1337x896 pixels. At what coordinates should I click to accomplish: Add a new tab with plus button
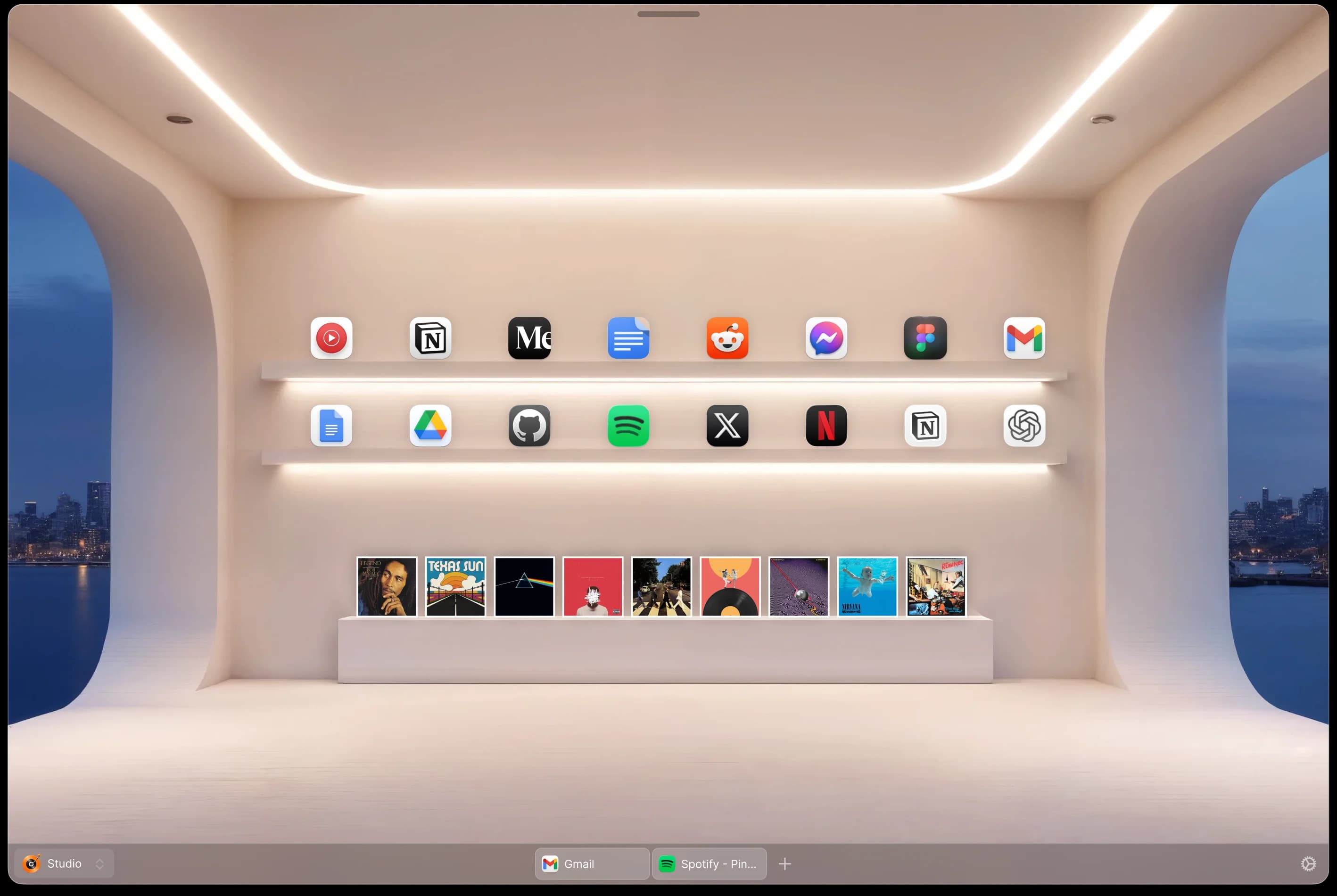(x=785, y=864)
